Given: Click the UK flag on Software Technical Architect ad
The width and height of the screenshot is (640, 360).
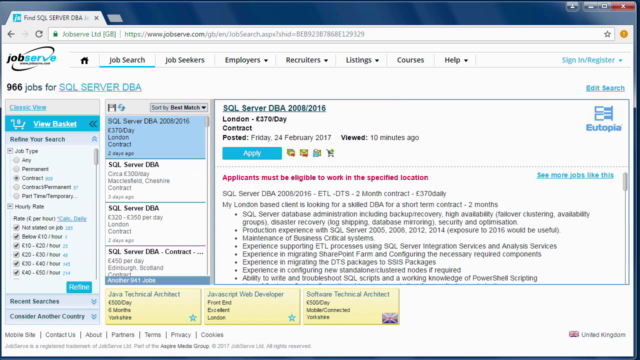Looking at the screenshot, I should (390, 318).
